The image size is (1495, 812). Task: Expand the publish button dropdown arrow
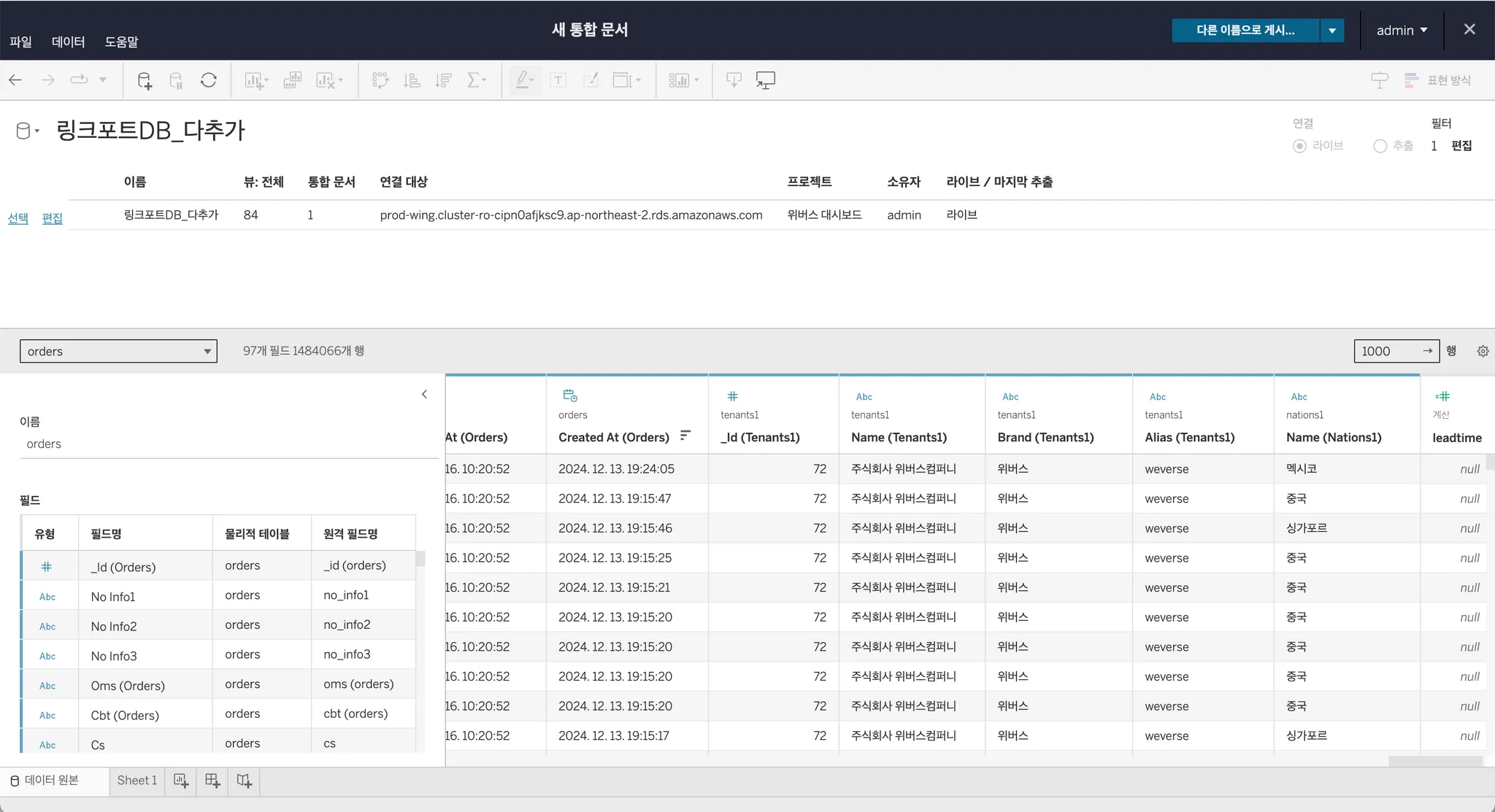click(1332, 31)
